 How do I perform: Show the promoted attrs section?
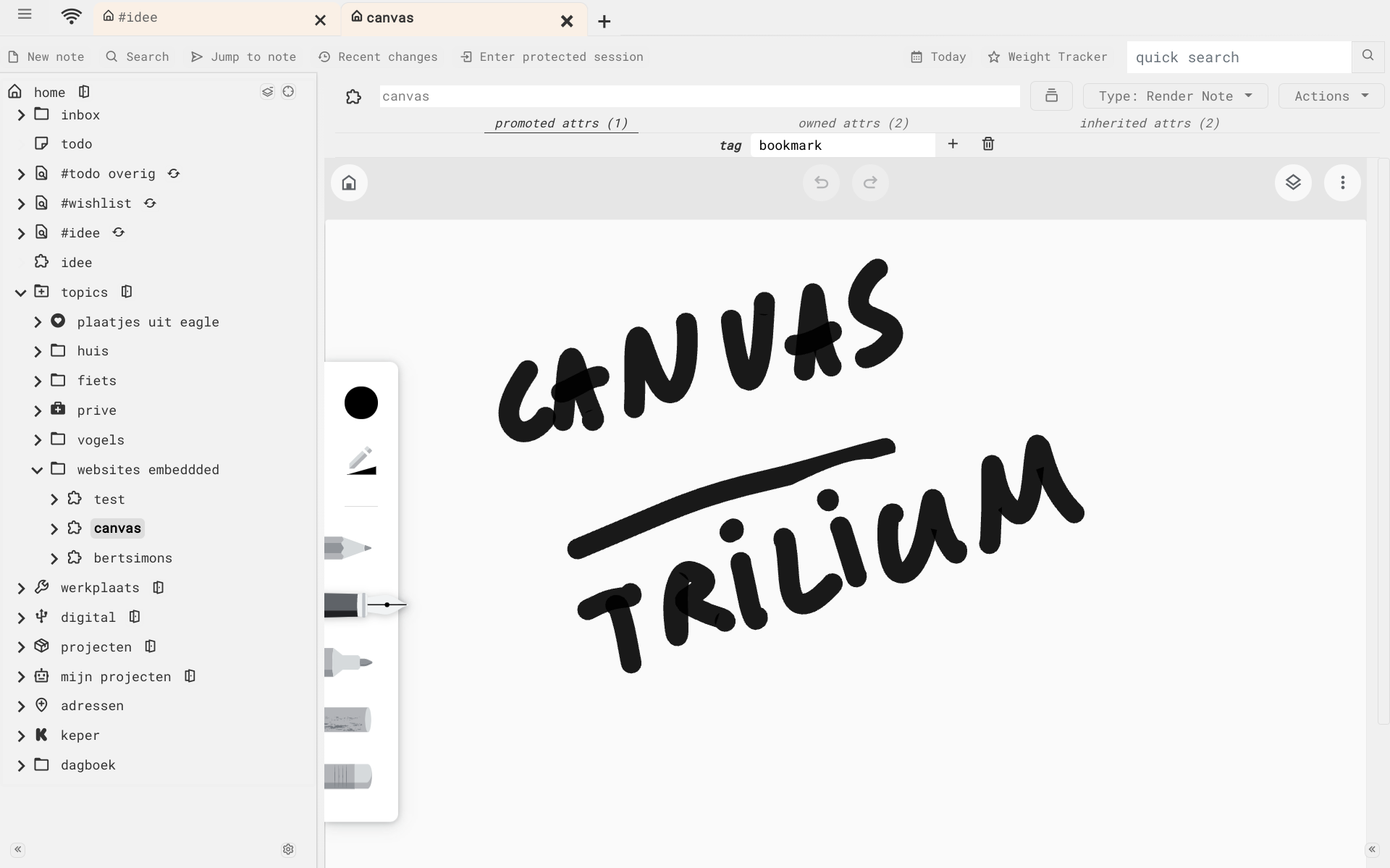pyautogui.click(x=561, y=123)
